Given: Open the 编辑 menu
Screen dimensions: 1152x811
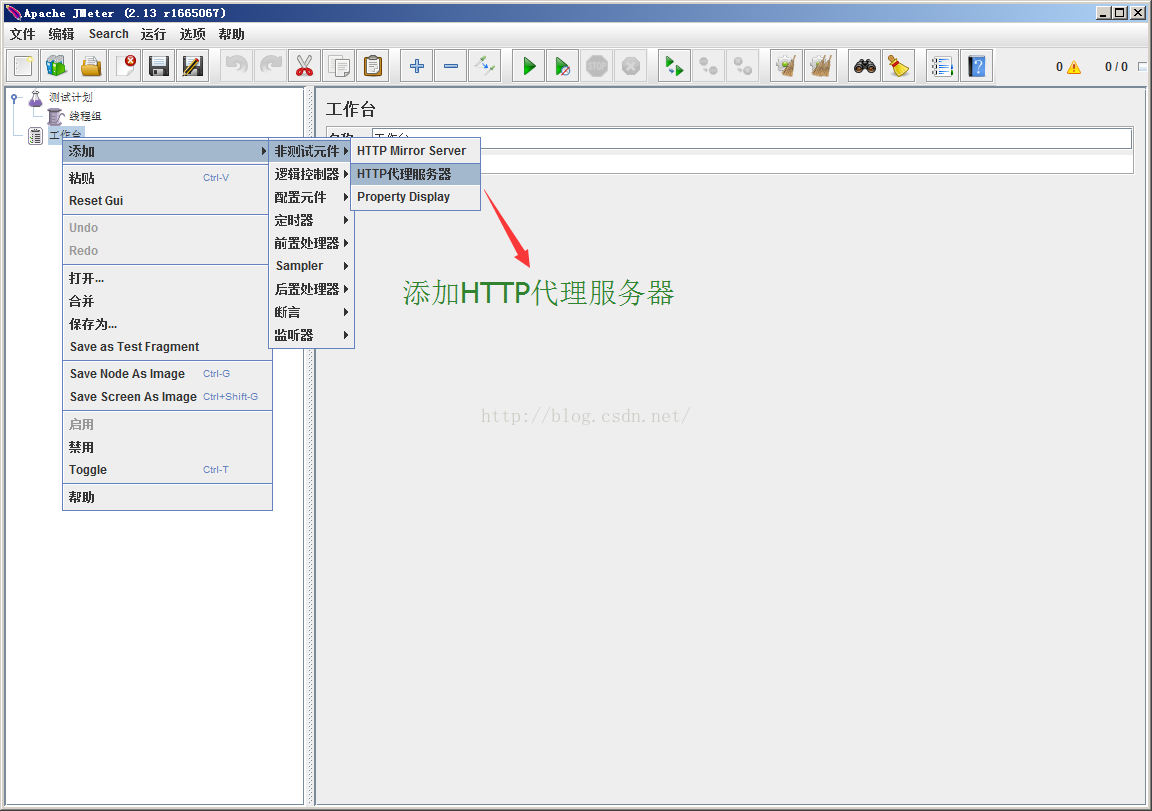Looking at the screenshot, I should click(x=61, y=34).
